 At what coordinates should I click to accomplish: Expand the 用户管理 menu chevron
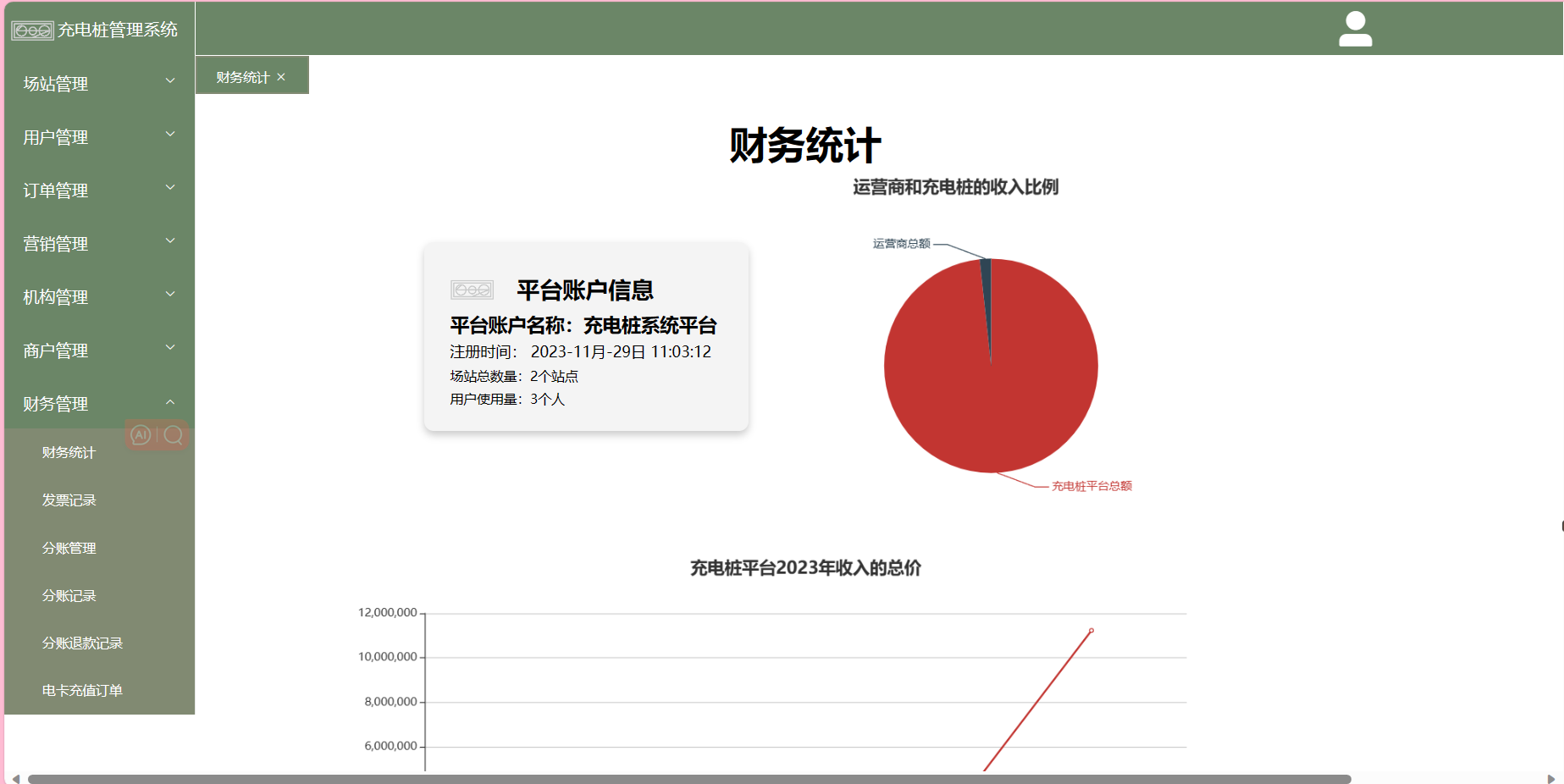click(x=170, y=135)
